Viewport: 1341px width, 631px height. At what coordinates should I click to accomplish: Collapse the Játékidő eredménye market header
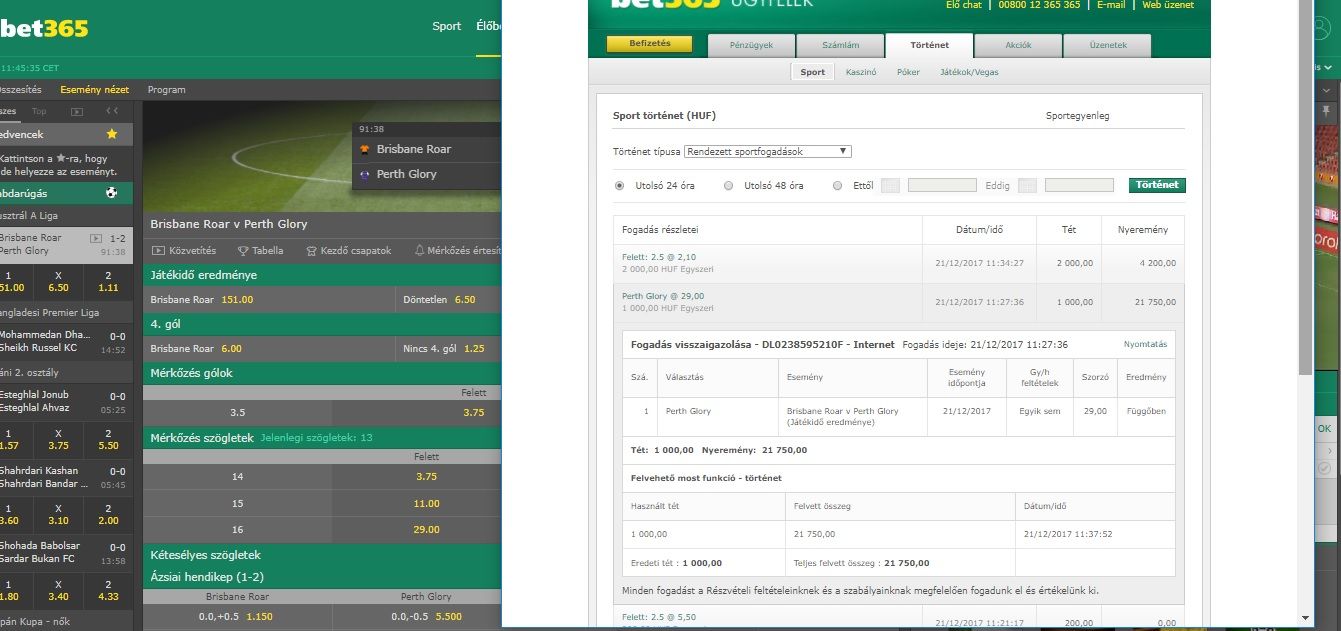coord(321,274)
